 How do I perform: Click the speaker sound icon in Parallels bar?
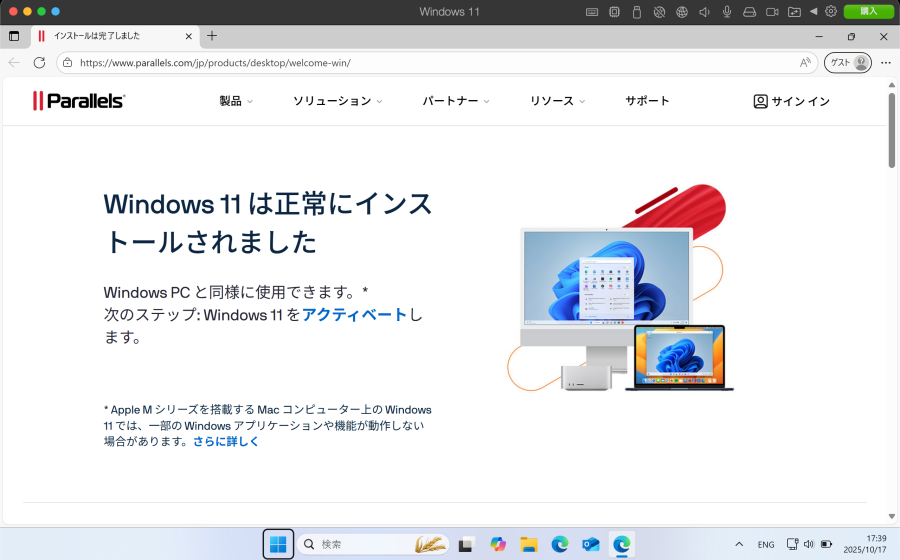click(x=704, y=11)
